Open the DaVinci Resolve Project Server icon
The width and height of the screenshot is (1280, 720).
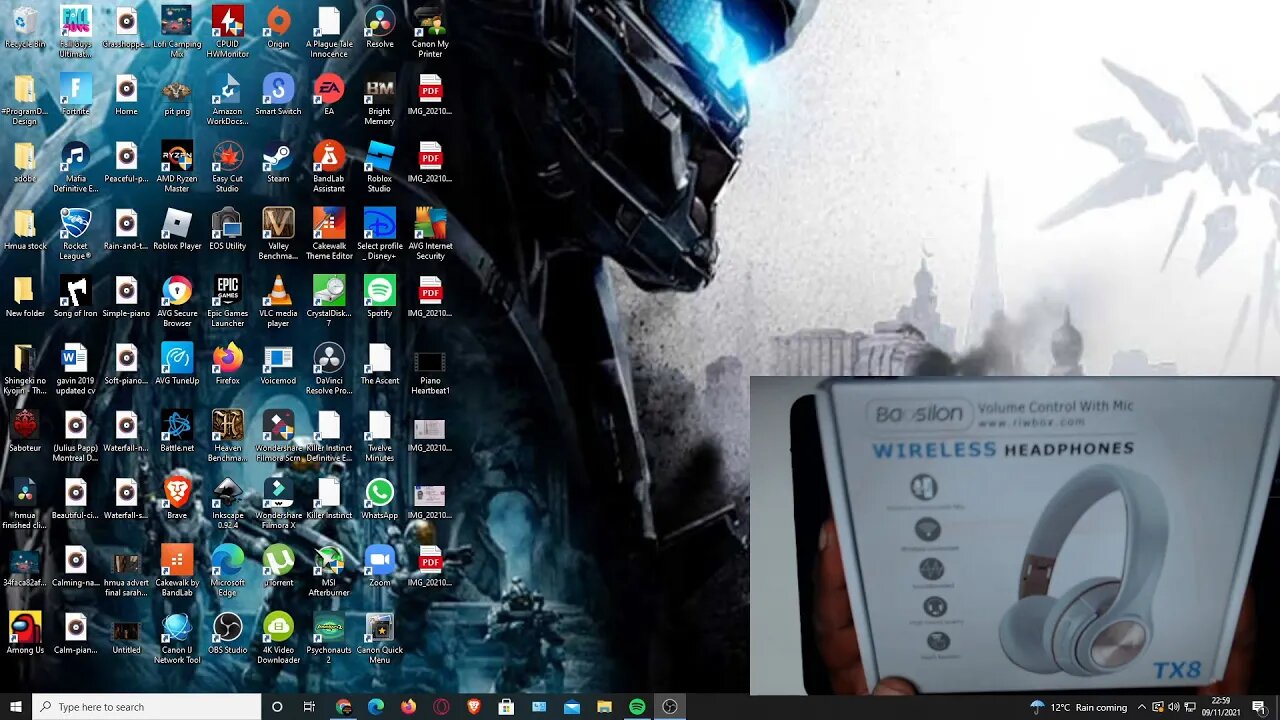329,368
